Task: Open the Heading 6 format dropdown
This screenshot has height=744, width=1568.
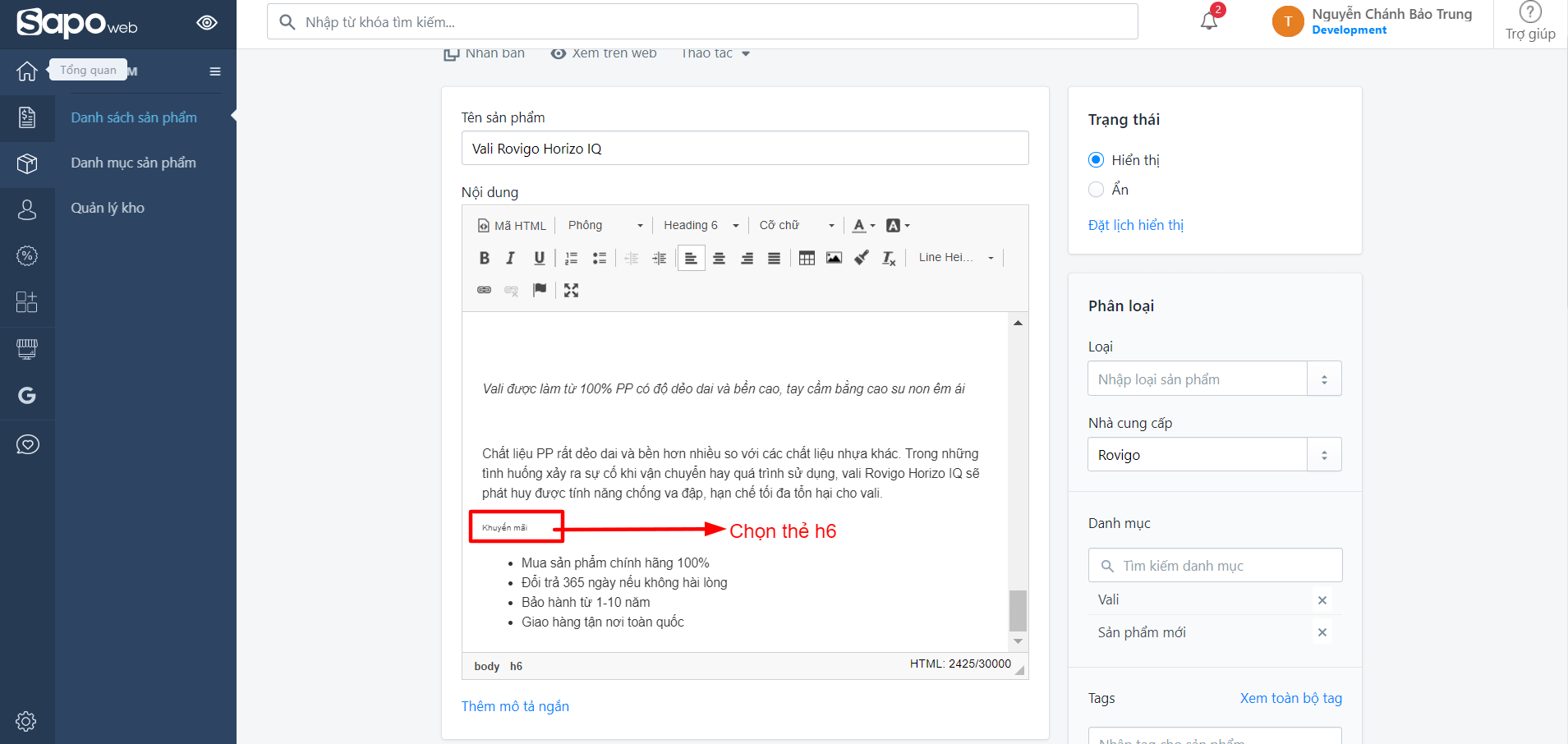Action: click(x=701, y=225)
